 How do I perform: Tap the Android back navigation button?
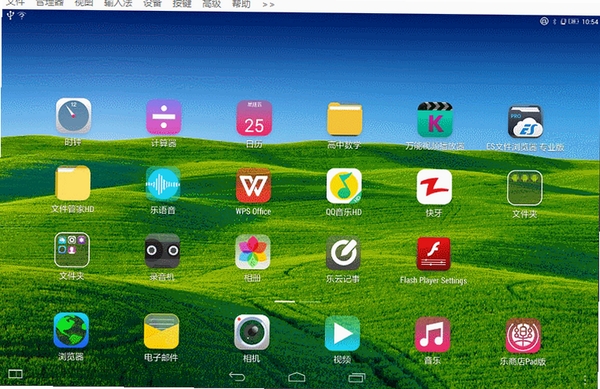pyautogui.click(x=237, y=377)
